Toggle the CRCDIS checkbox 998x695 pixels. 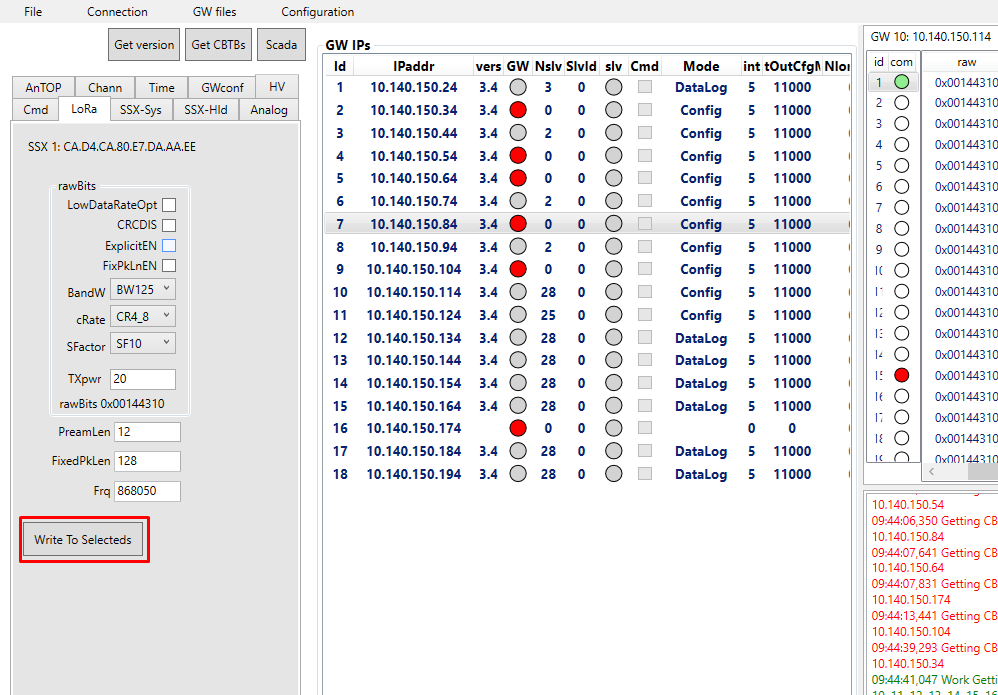pos(169,225)
